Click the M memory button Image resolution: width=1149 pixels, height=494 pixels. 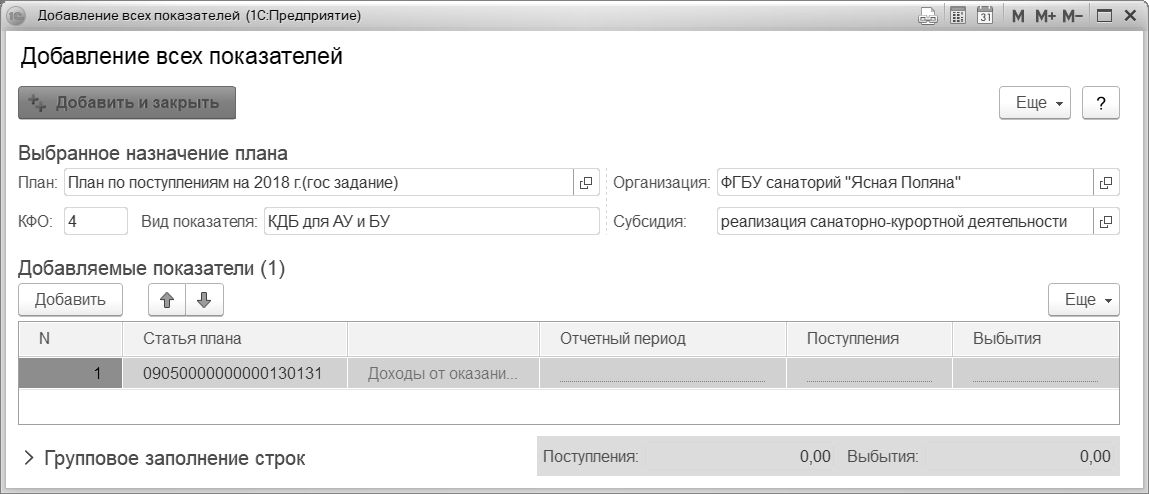1017,16
